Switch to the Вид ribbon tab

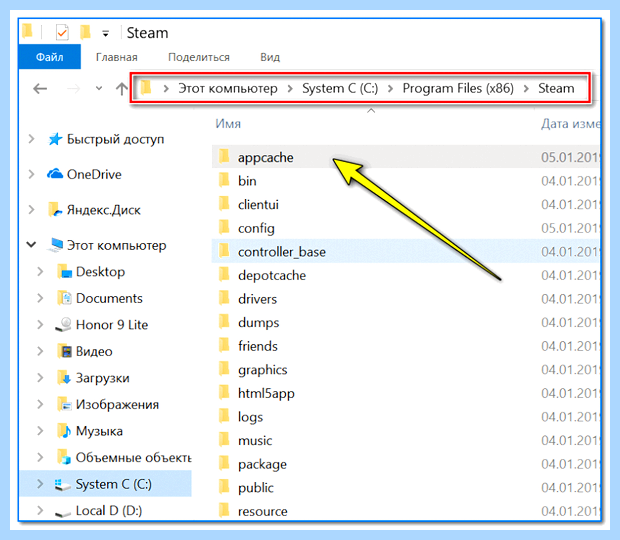tap(270, 57)
